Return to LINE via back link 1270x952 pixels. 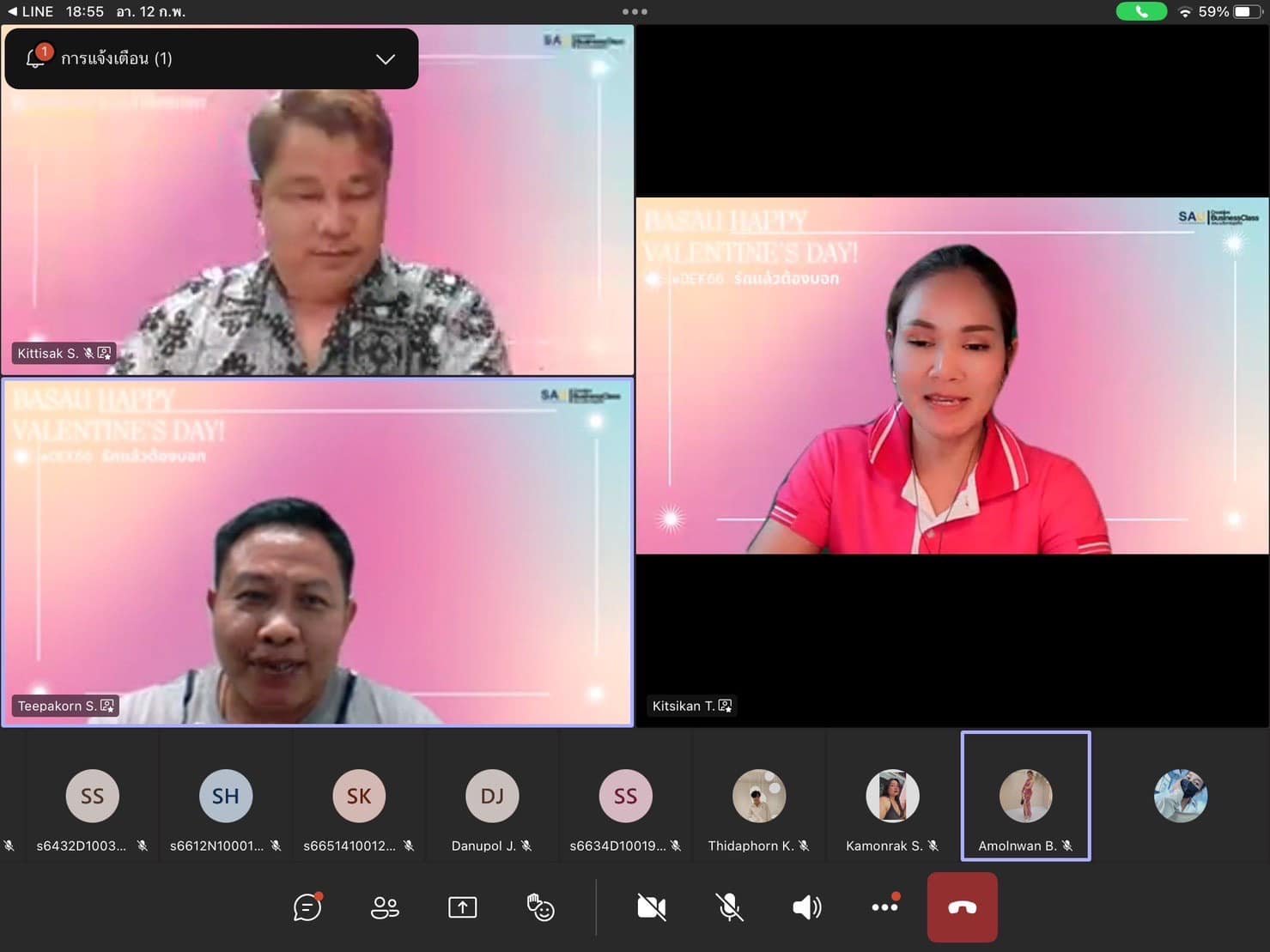pyautogui.click(x=30, y=11)
